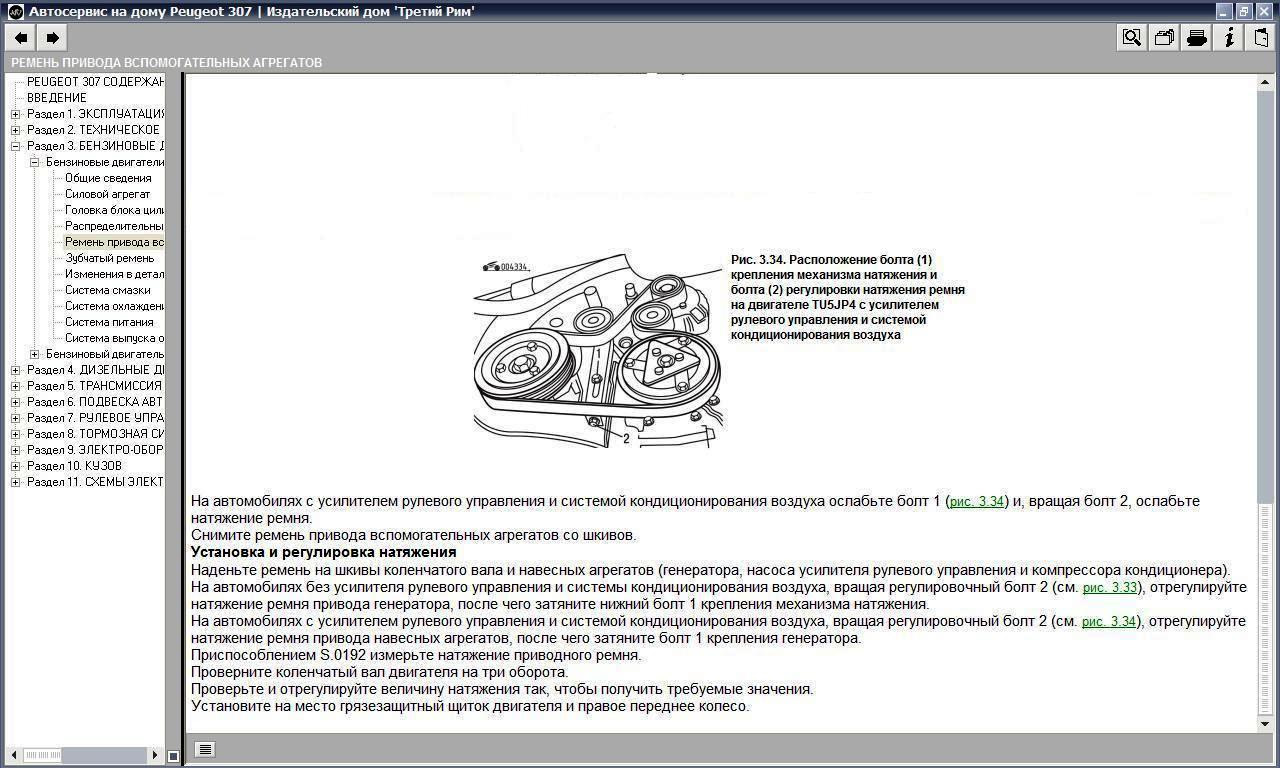Image resolution: width=1280 pixels, height=768 pixels.
Task: Select Раздел 1. ЭКСПЛУАТАЦИЯ label
Action: 95,114
